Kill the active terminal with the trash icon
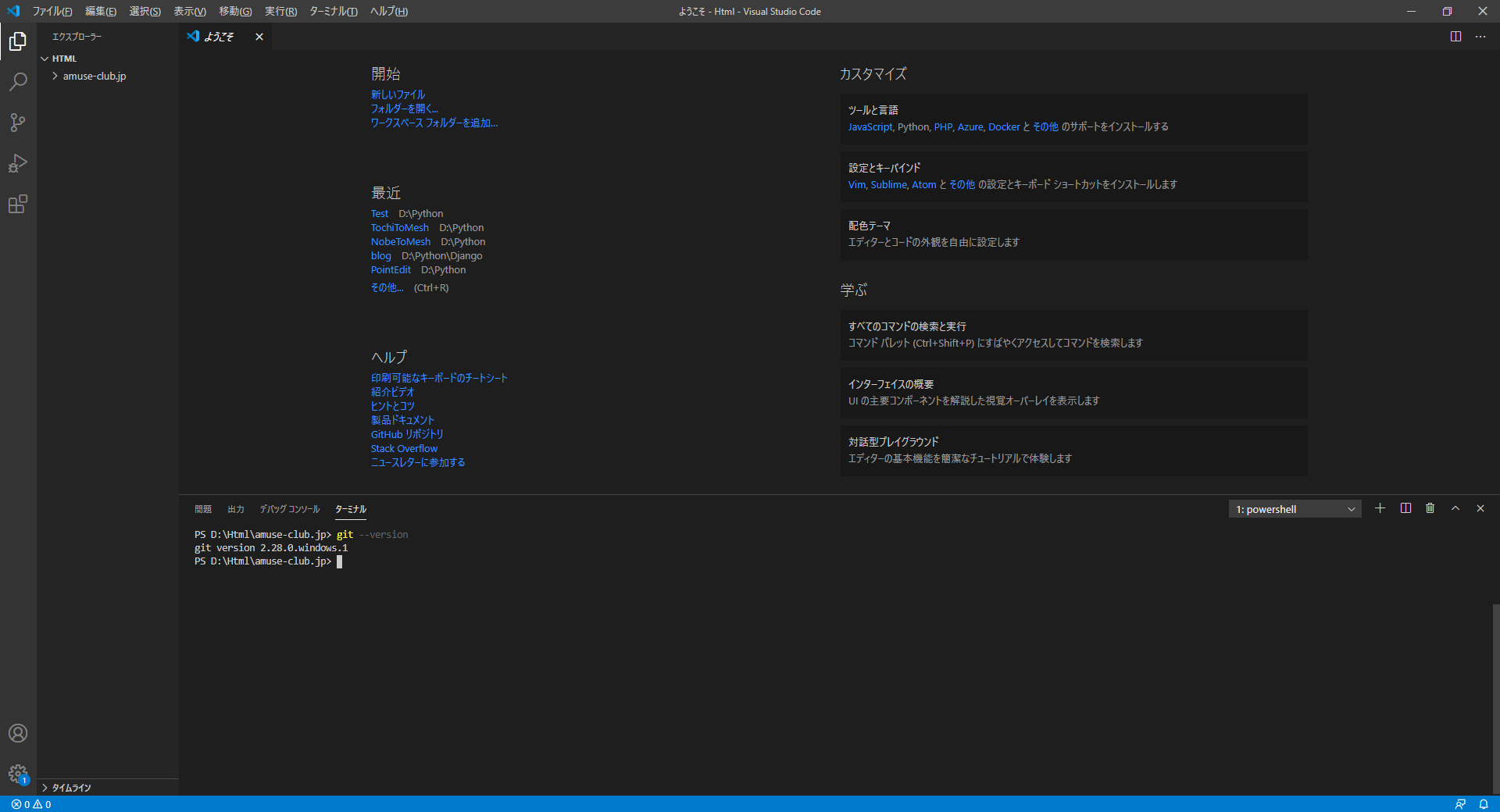 [1430, 508]
